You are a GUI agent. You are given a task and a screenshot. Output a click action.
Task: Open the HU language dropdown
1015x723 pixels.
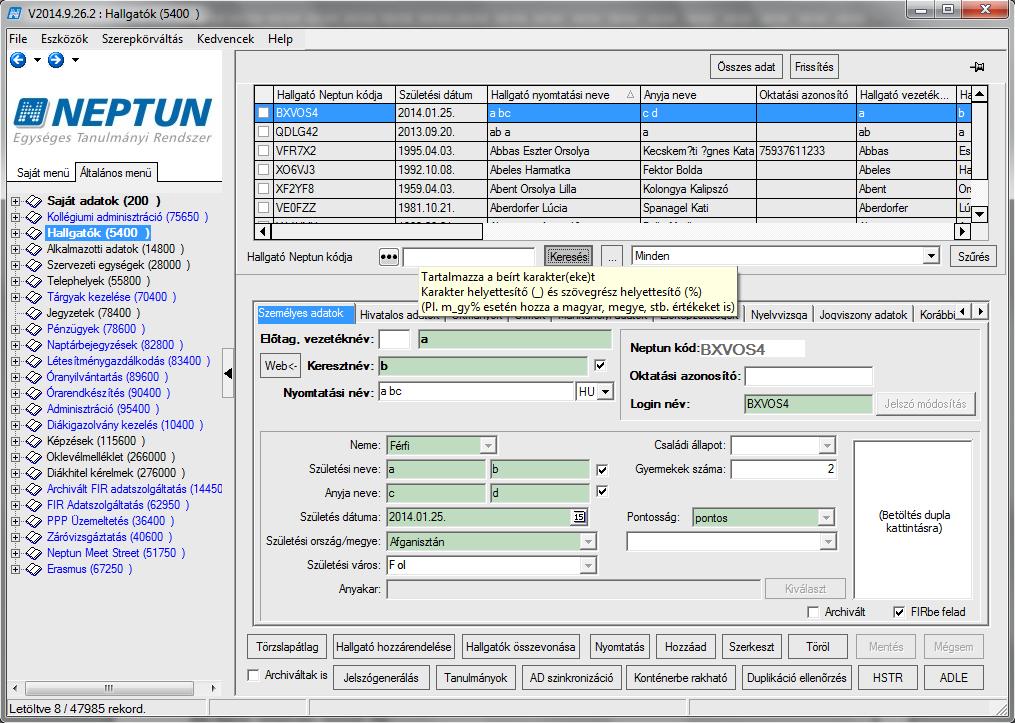605,392
